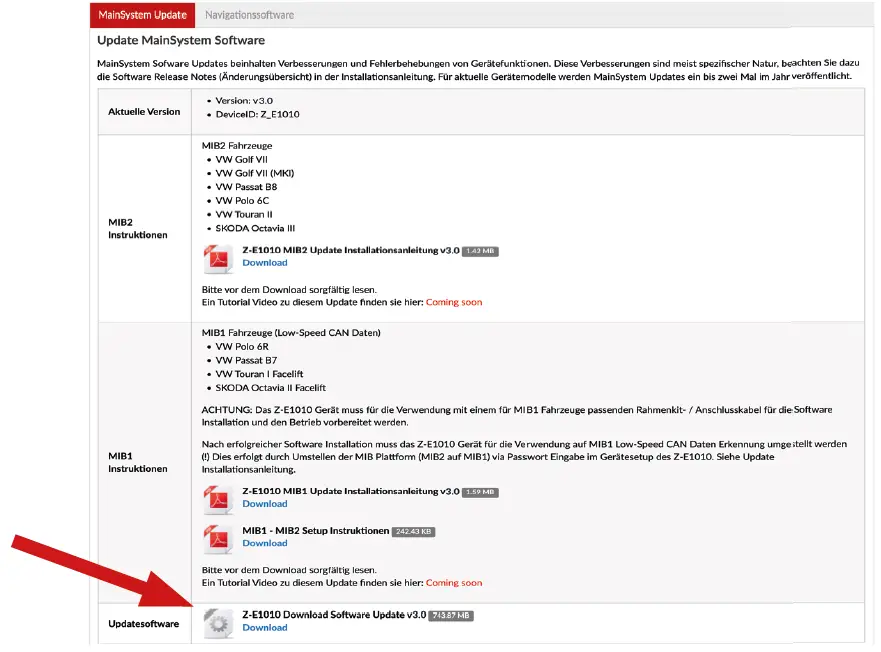This screenshot has height=652, width=881.
Task: Download the MIB1 - MIB2 Setup Instruktionen
Action: click(264, 542)
